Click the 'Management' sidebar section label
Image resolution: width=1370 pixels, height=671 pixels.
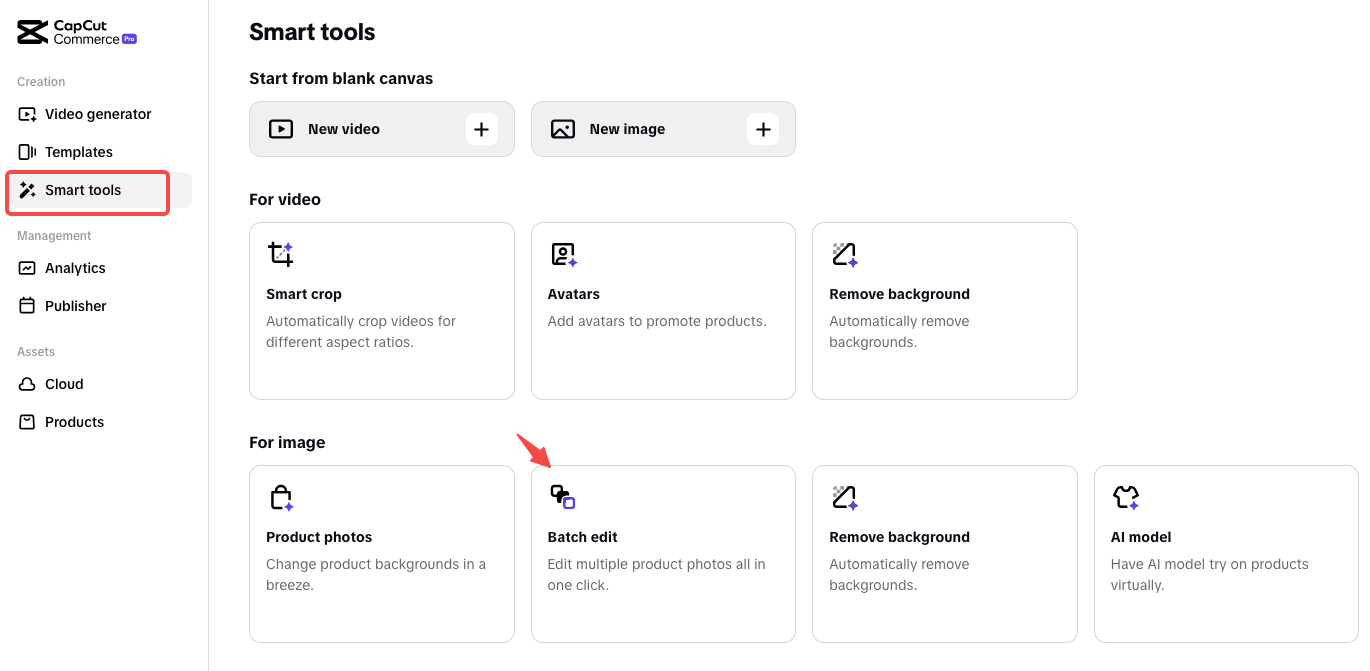54,236
